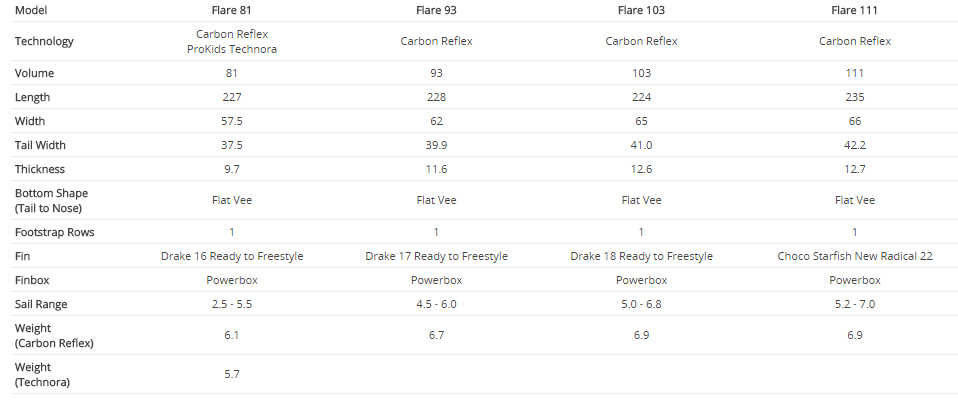Click the Flare 81 column header

232,10
